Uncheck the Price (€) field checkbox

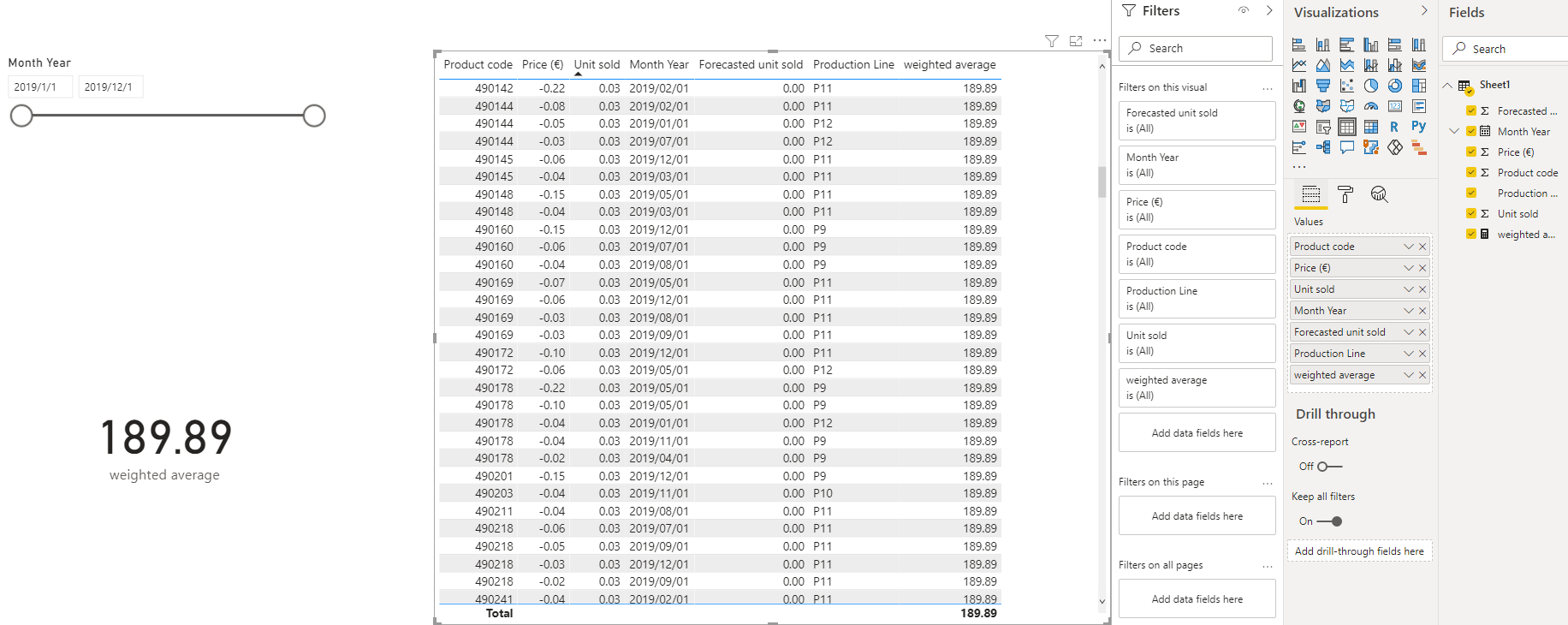(x=1471, y=152)
